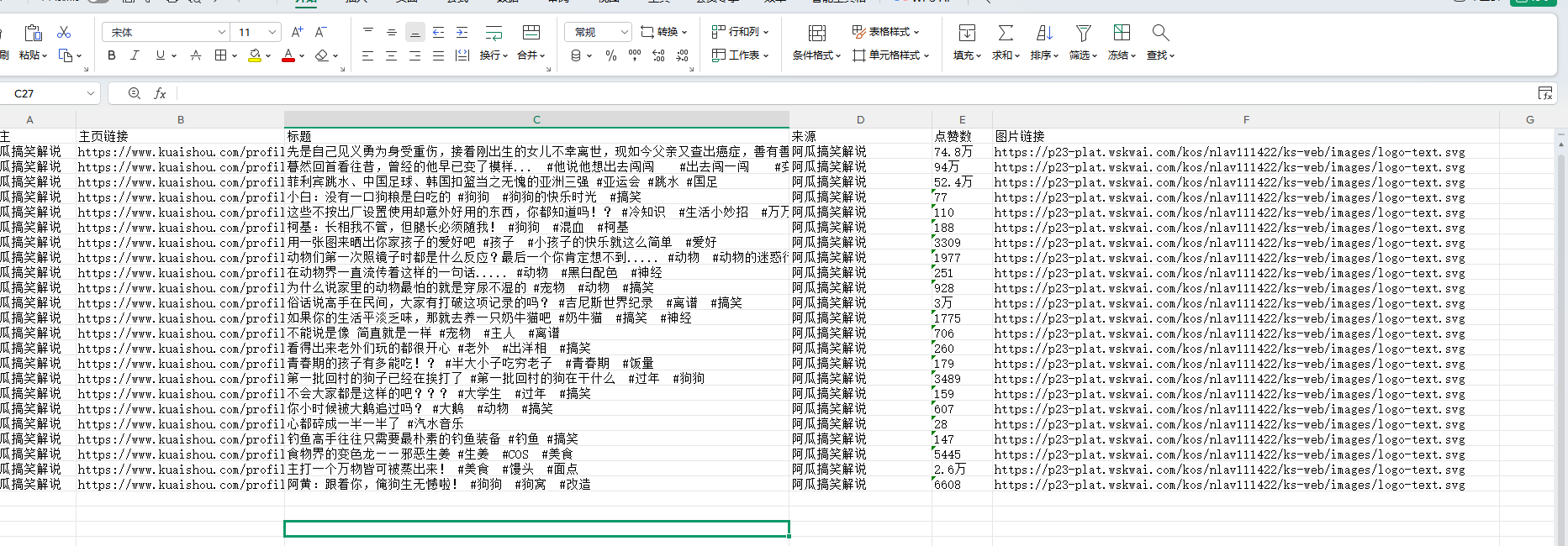Click the Copy icon

point(66,55)
